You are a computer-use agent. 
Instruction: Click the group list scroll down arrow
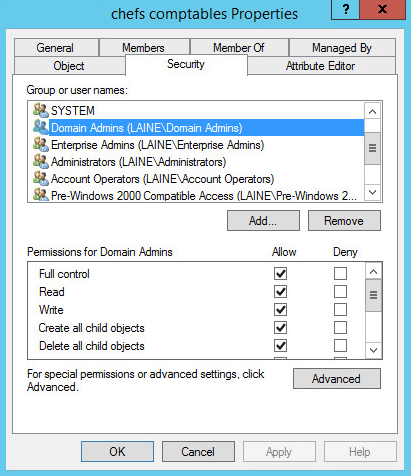373,193
